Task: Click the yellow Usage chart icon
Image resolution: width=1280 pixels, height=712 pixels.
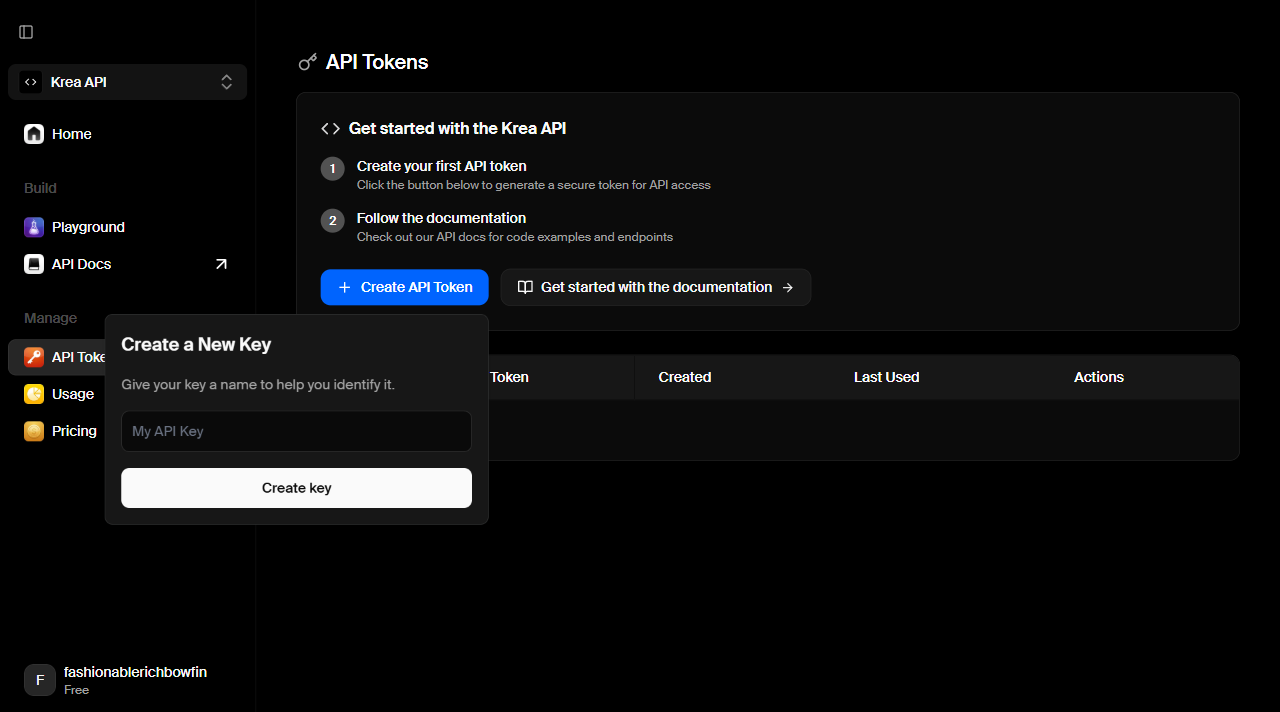Action: (34, 394)
